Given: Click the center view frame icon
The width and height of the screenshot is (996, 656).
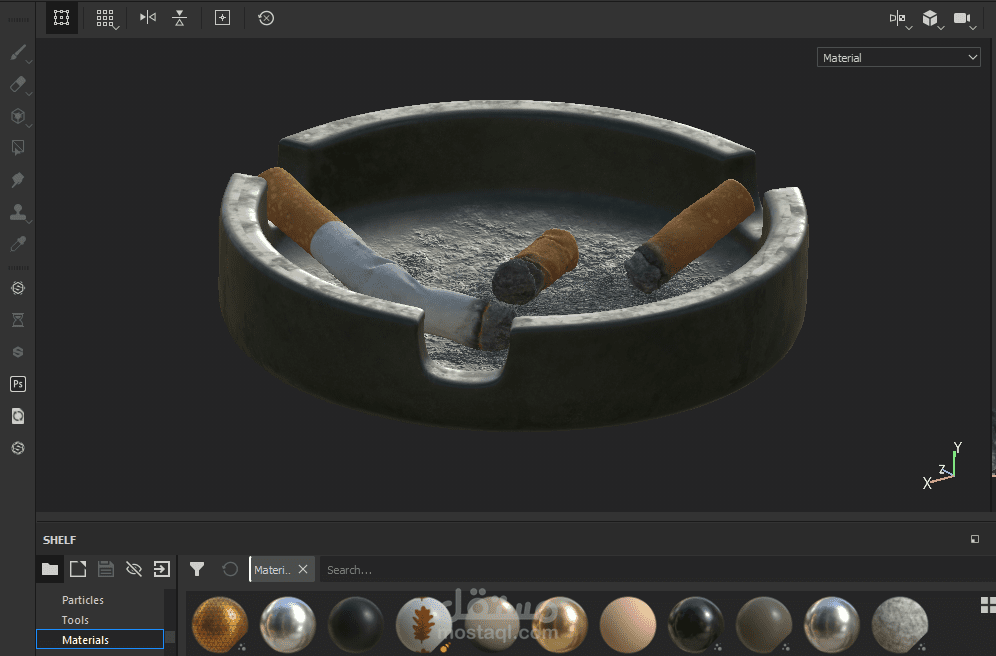Looking at the screenshot, I should tap(222, 18).
